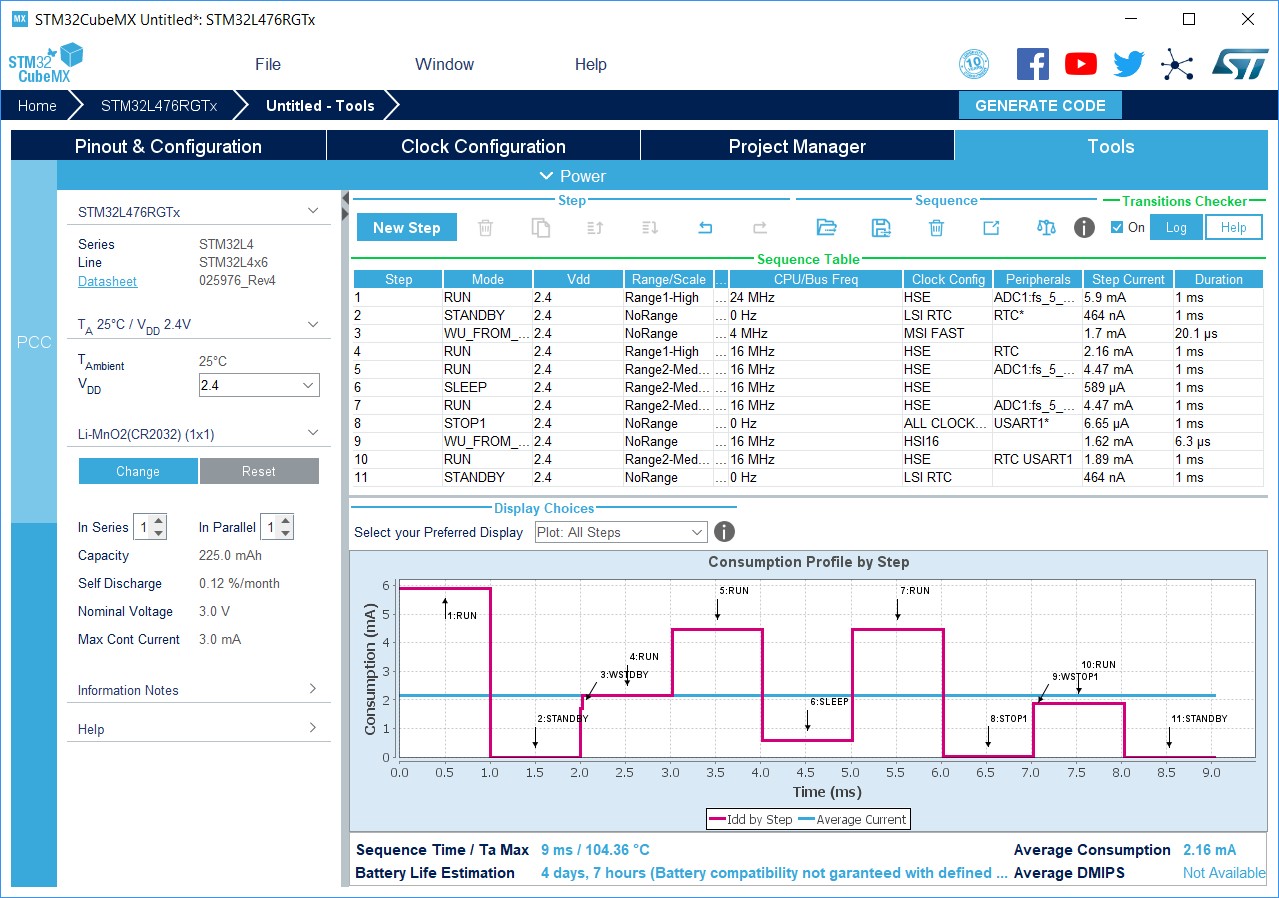Click the sequence information icon
This screenshot has height=898, width=1279.
[1084, 228]
